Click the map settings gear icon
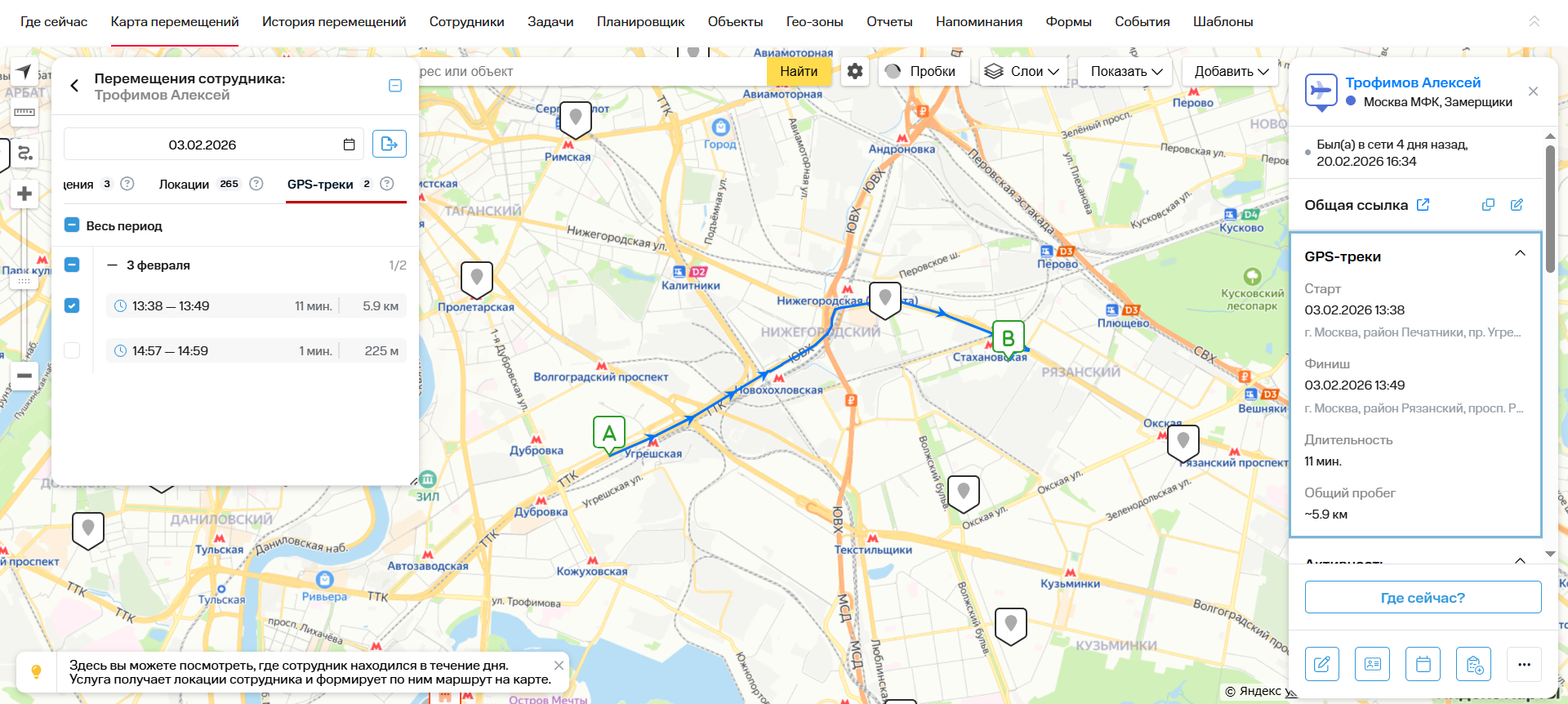This screenshot has width=1568, height=704. pos(854,71)
